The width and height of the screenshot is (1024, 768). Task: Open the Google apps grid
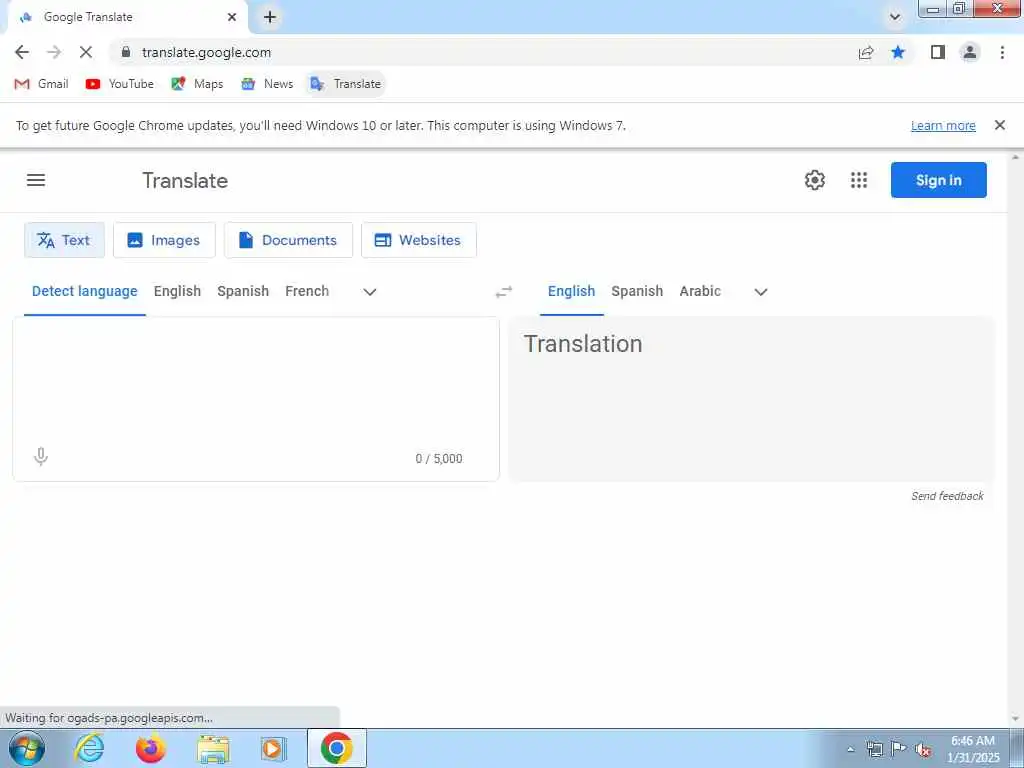pos(859,180)
